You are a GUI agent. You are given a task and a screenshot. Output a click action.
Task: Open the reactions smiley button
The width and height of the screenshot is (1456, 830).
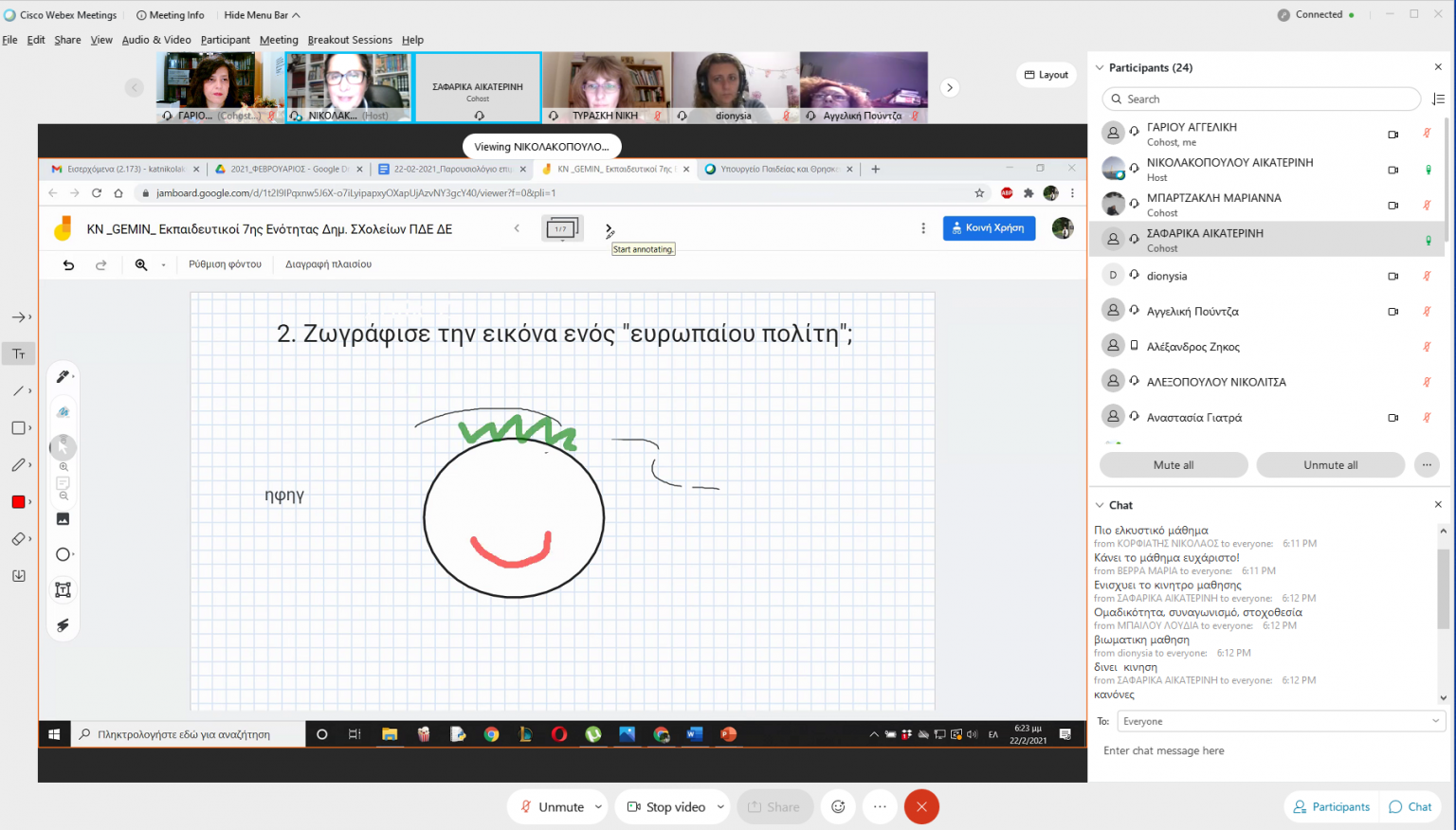(x=838, y=806)
